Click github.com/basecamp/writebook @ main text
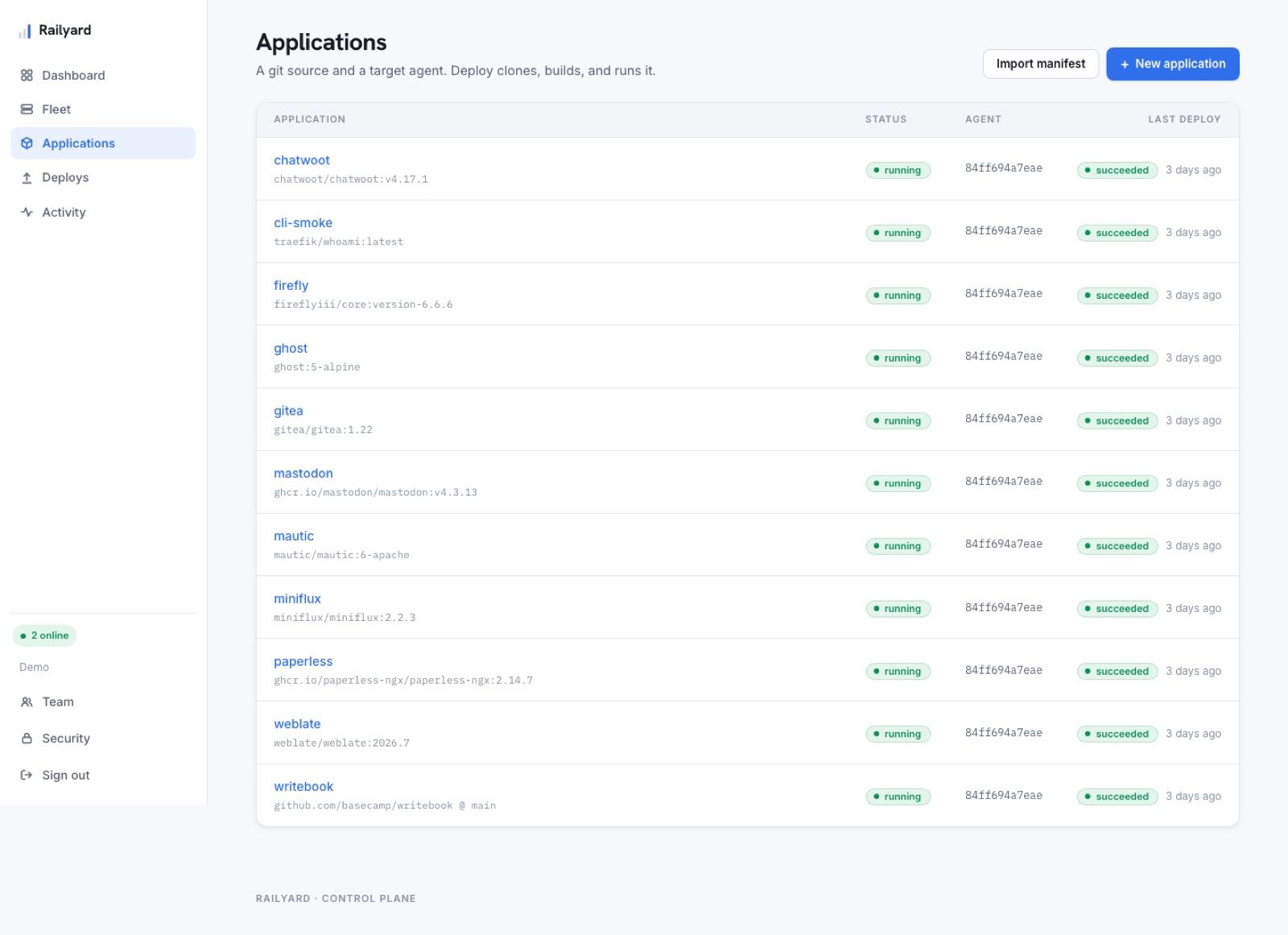1288x935 pixels. pos(385,805)
